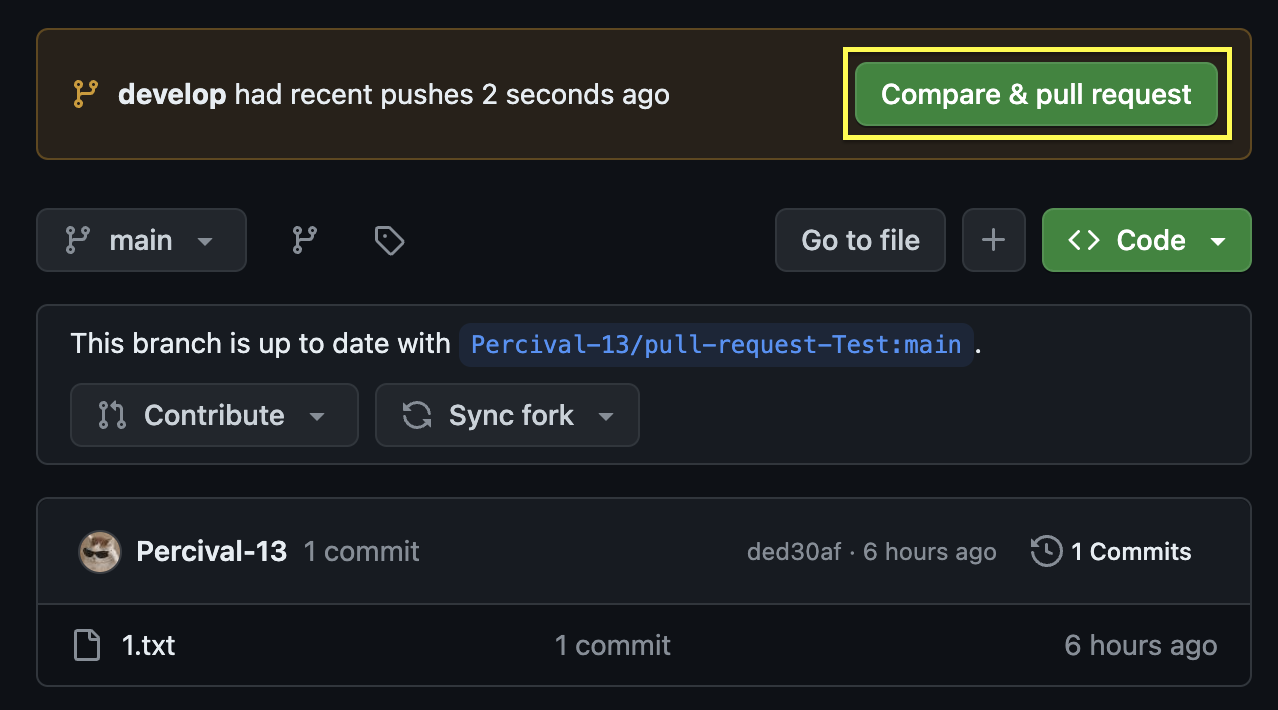1278x710 pixels.
Task: Open the tags list icon
Action: tap(389, 240)
